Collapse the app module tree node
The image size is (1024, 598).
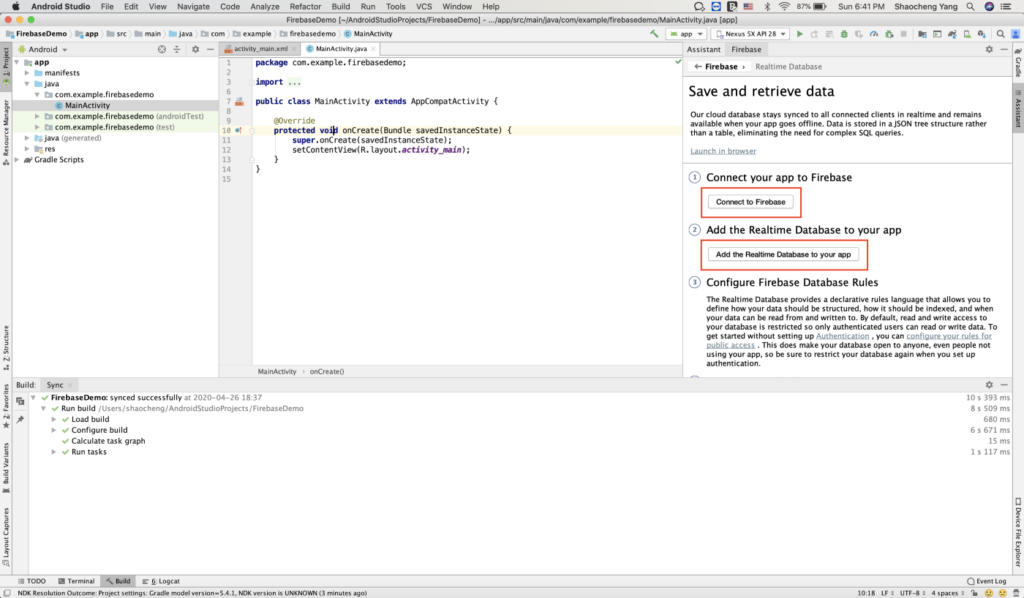[17, 63]
